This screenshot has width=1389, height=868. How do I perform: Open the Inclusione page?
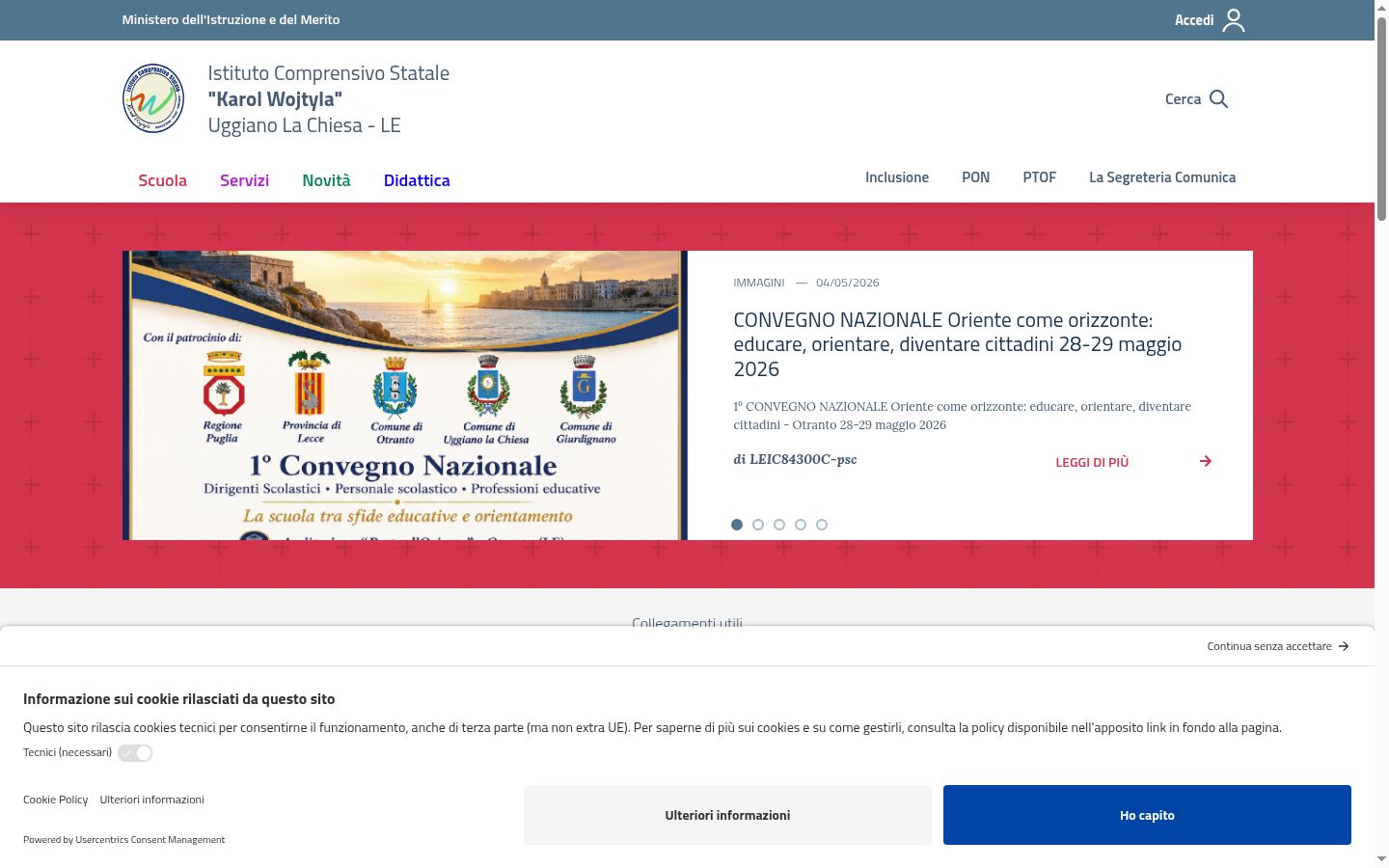(x=897, y=177)
